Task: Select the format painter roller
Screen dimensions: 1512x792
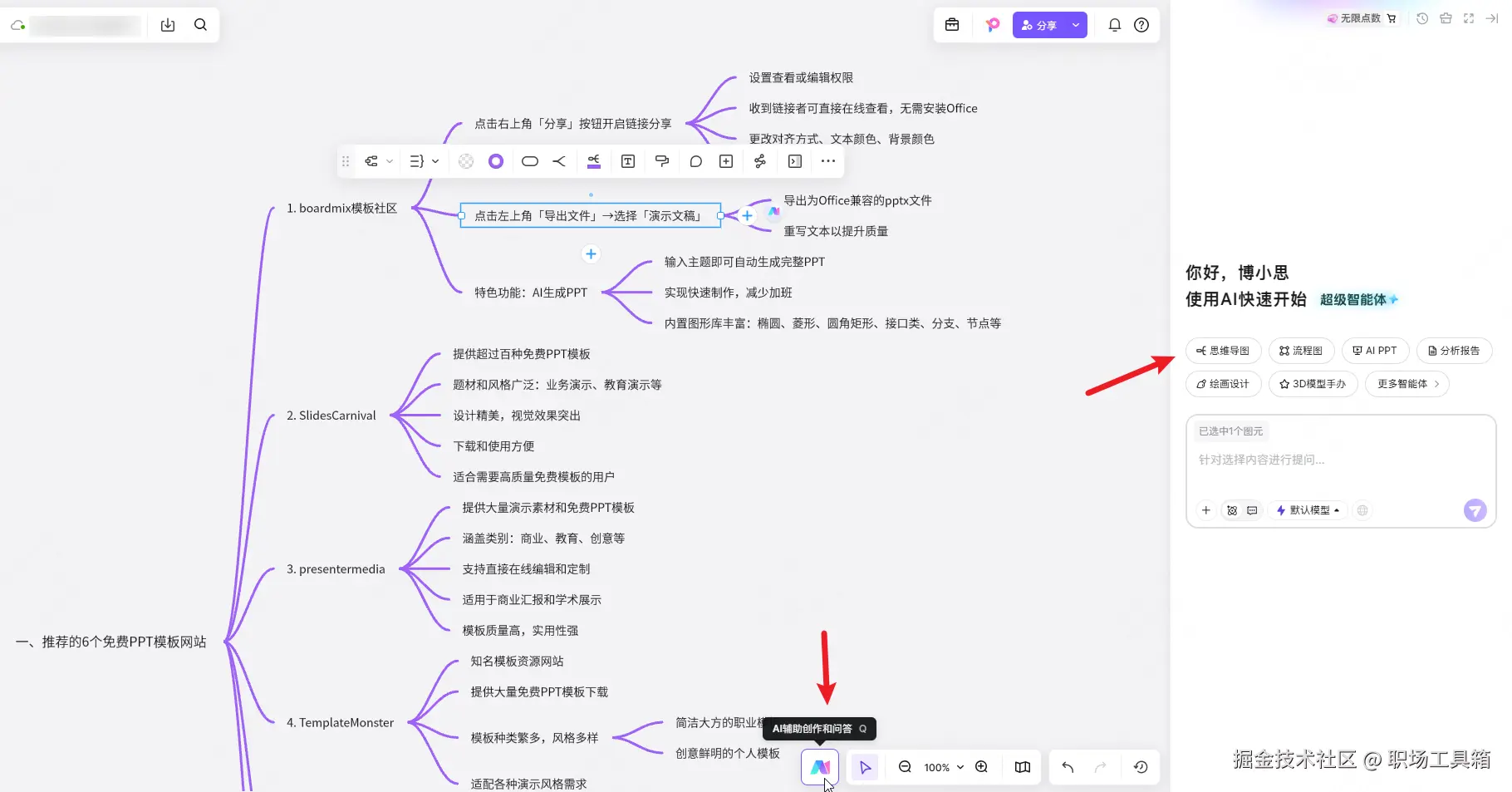Action: [662, 161]
